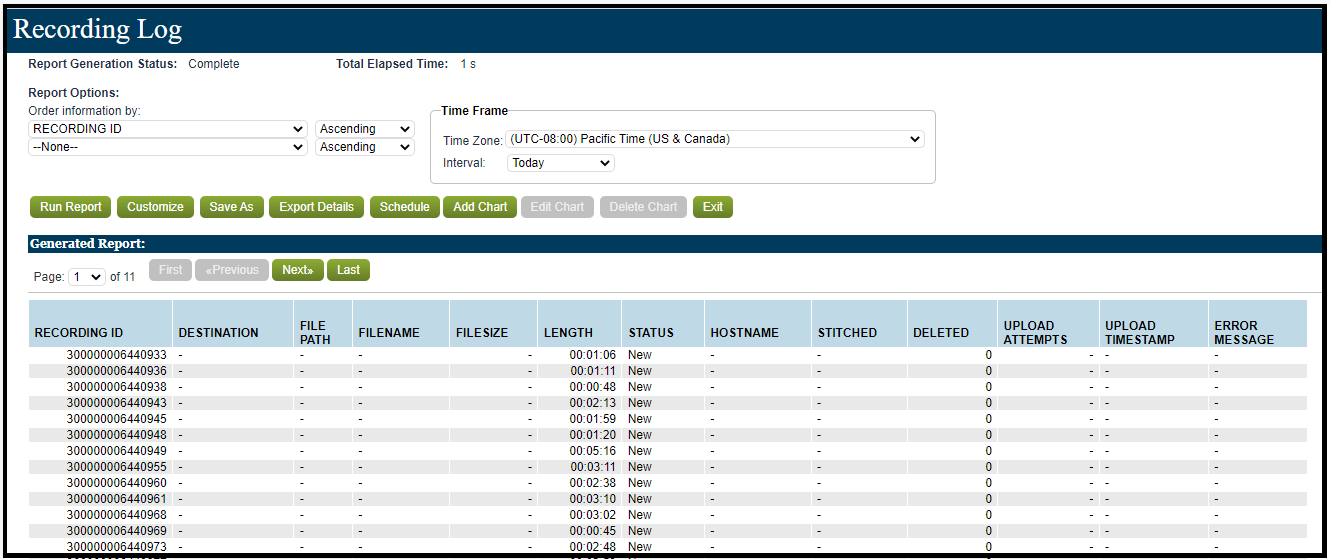Open the Ascending dropdown beside --None--
The image size is (1330, 559).
point(364,147)
